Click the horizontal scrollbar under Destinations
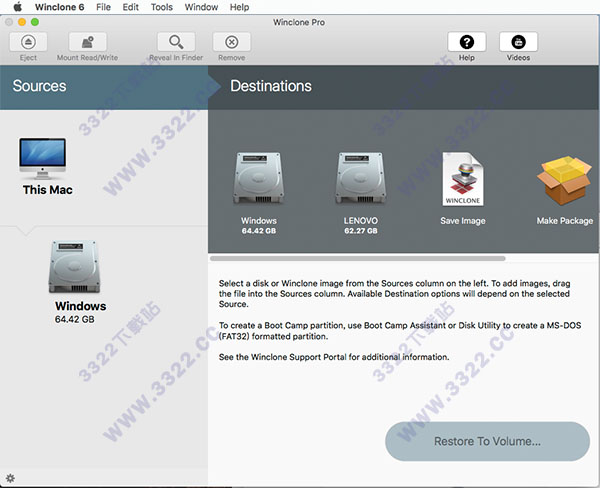Image resolution: width=600 pixels, height=488 pixels. click(358, 258)
